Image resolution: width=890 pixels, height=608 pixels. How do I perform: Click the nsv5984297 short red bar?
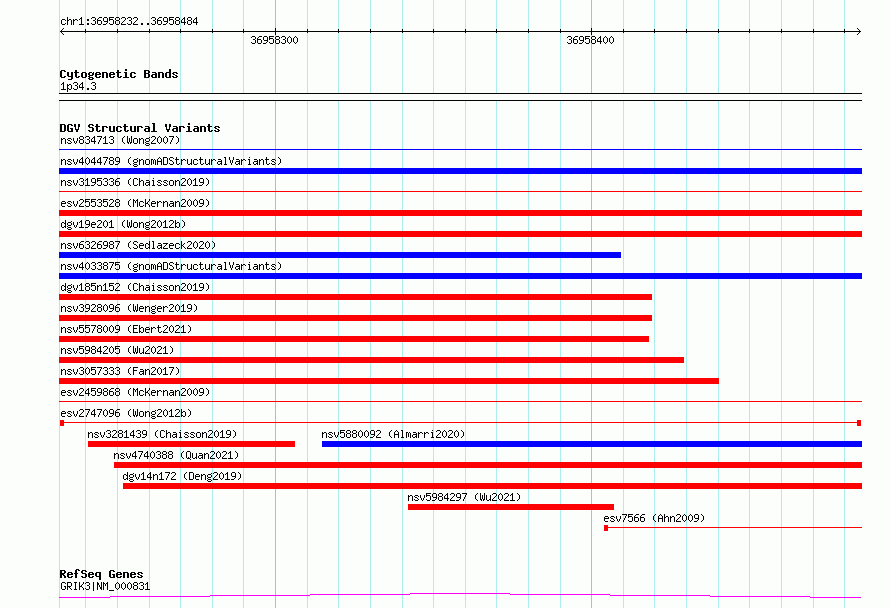tap(511, 507)
